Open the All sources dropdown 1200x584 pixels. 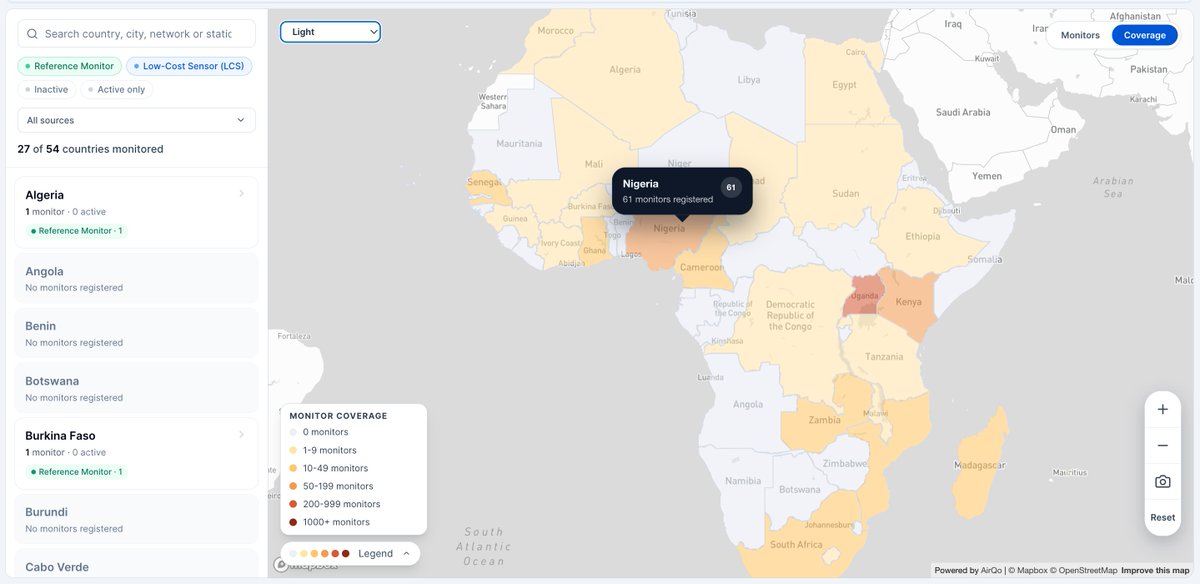pos(136,120)
